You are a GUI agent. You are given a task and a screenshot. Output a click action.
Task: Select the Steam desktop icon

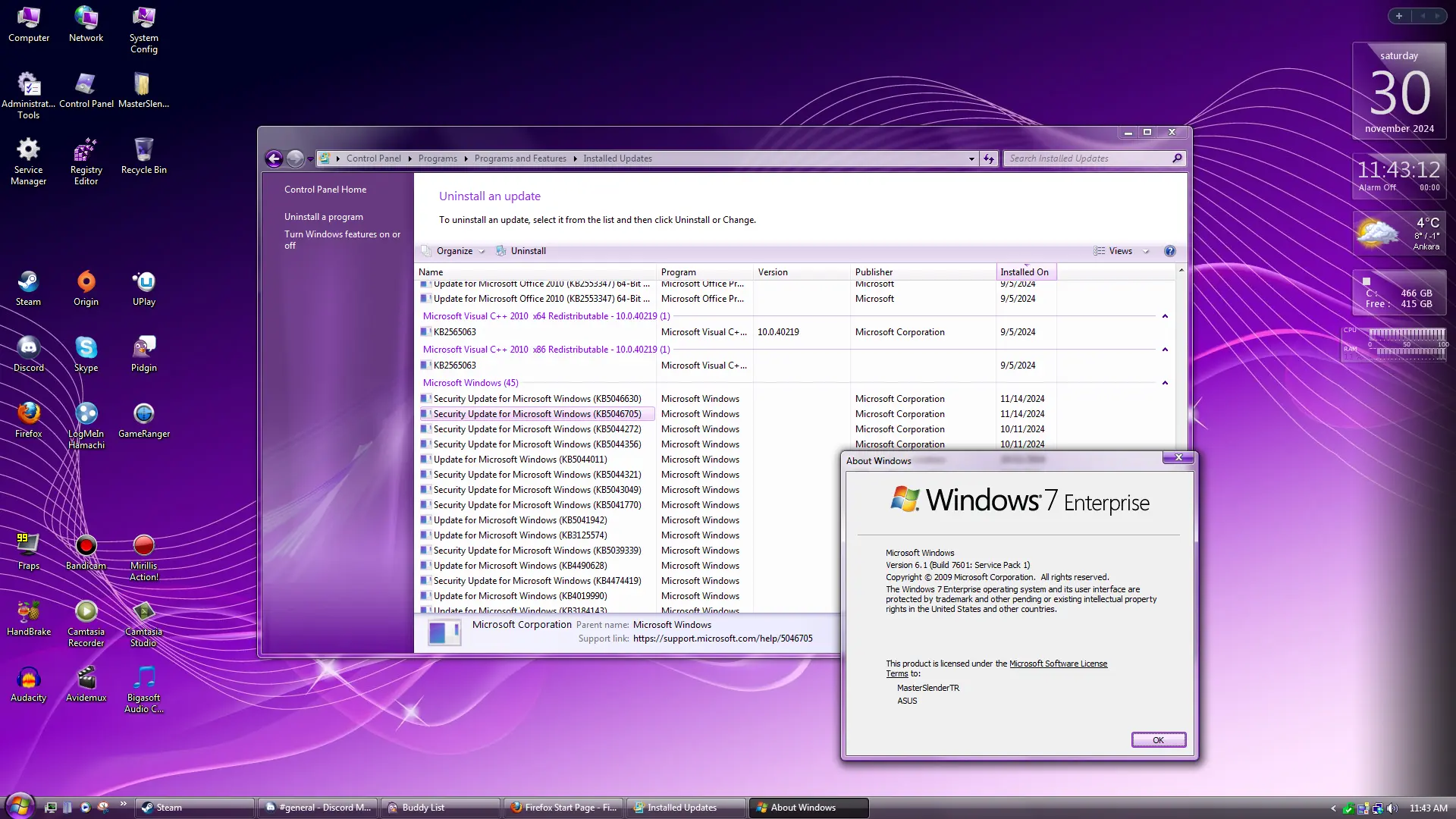[29, 288]
